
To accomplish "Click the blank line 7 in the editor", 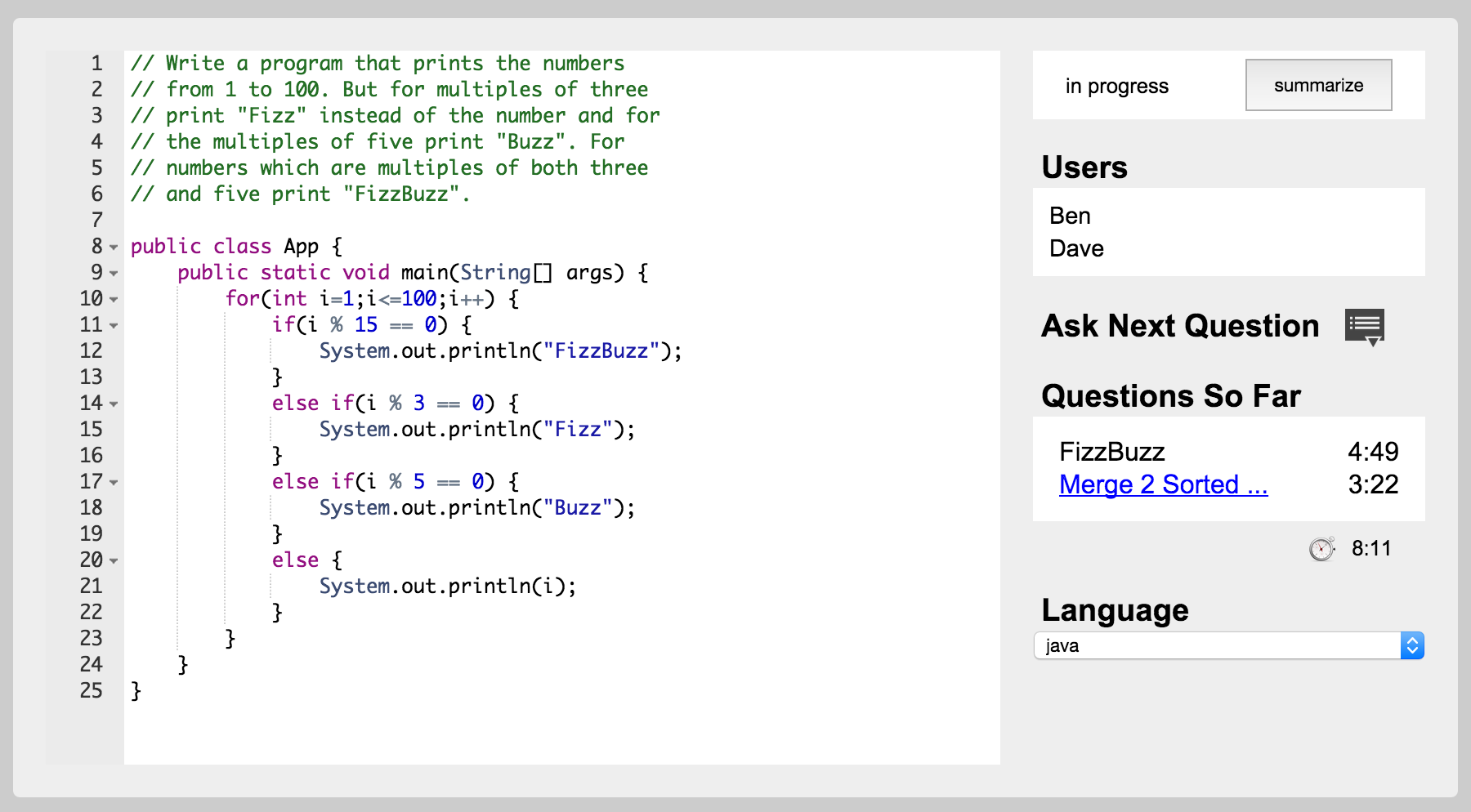I will 490,220.
